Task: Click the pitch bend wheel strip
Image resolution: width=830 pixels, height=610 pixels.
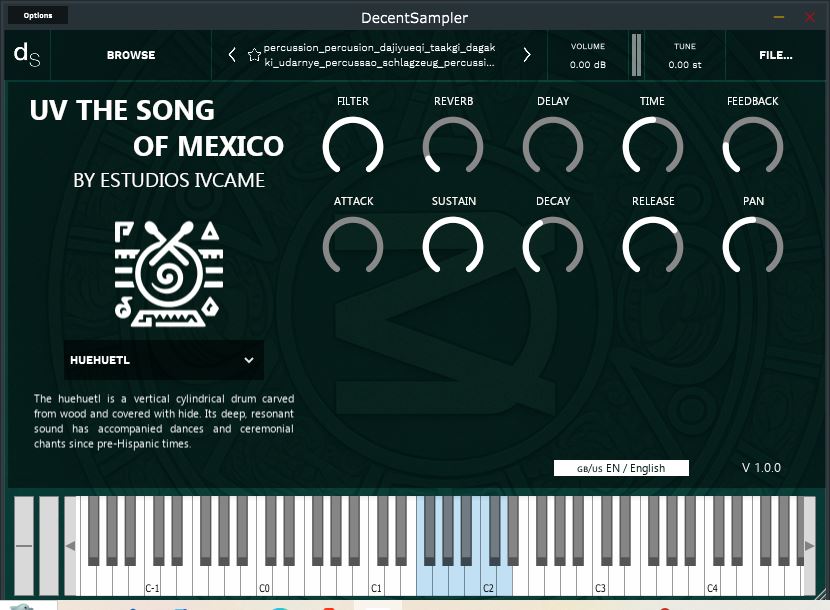Action: pyautogui.click(x=23, y=545)
